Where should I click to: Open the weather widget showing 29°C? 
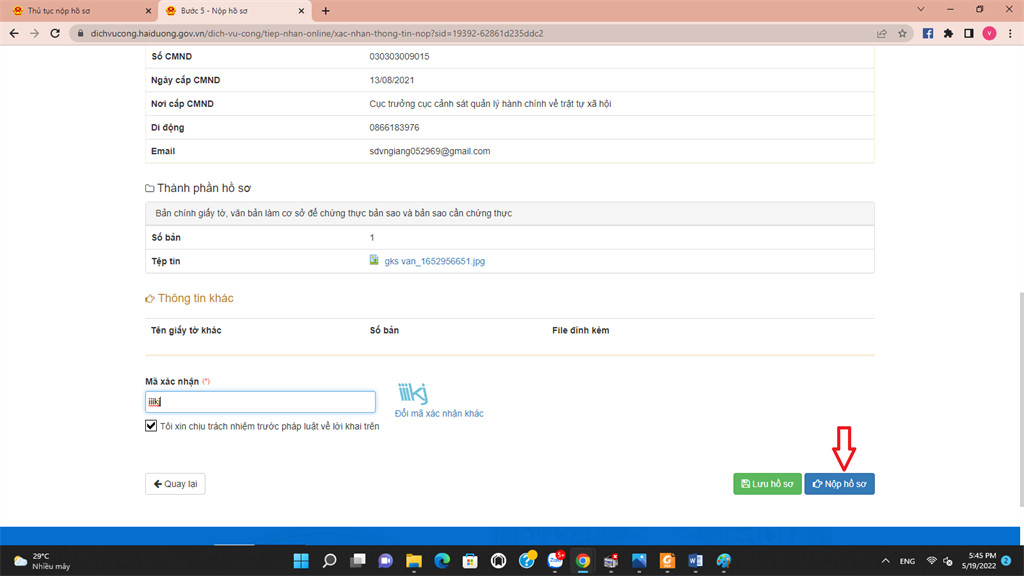coord(42,561)
